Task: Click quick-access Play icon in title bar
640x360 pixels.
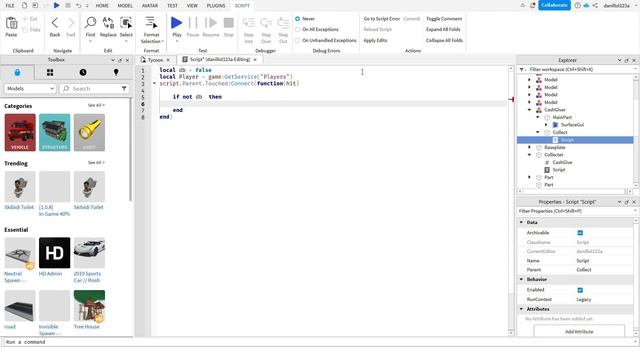Action: coord(56,5)
